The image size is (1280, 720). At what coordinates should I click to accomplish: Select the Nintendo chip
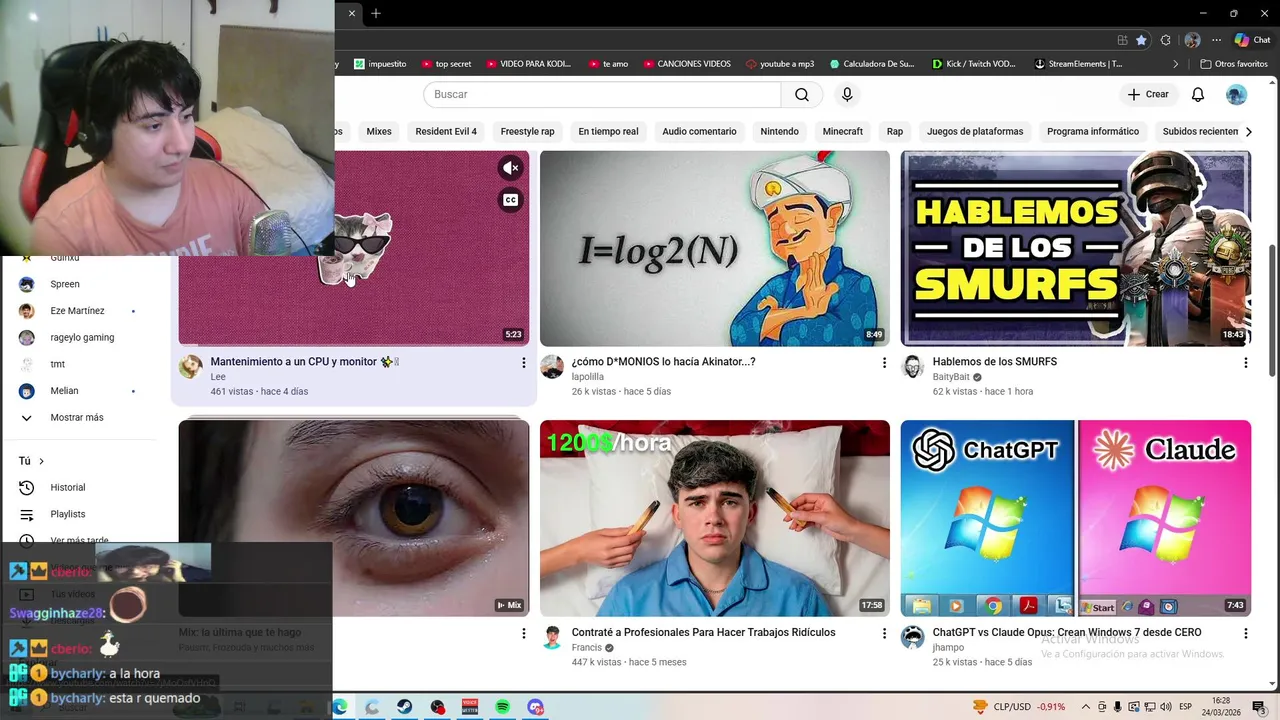tap(779, 131)
